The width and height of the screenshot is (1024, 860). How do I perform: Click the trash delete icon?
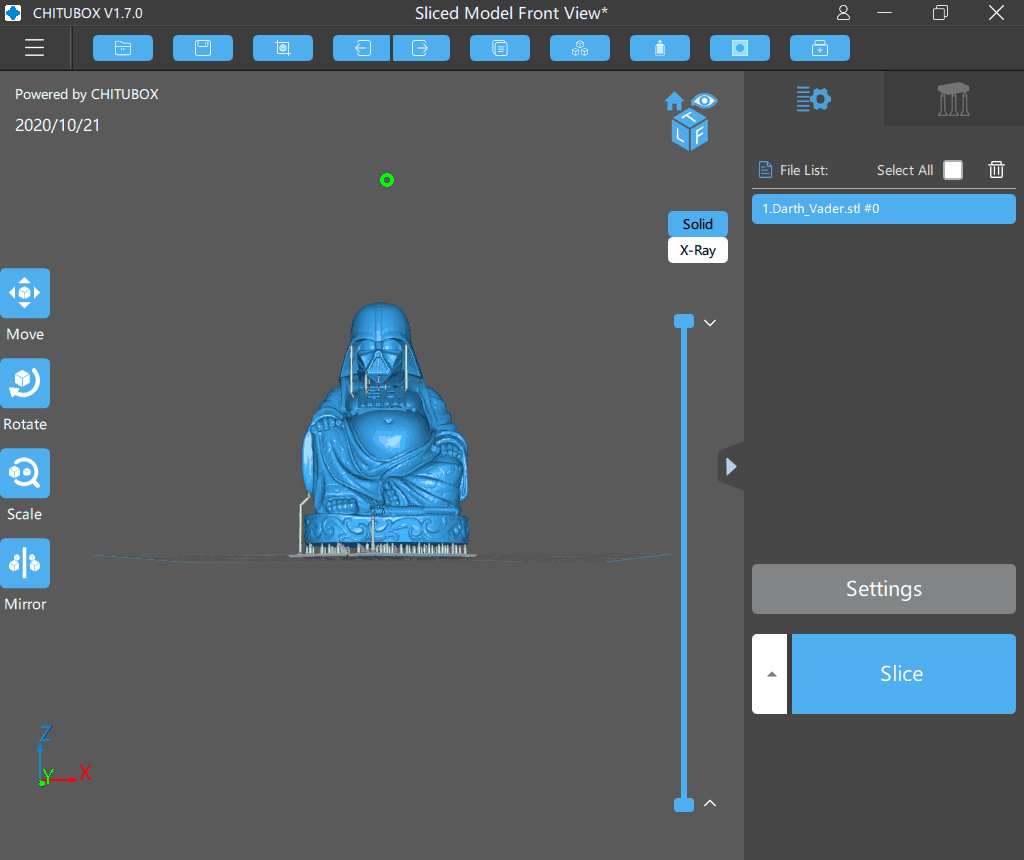click(996, 170)
